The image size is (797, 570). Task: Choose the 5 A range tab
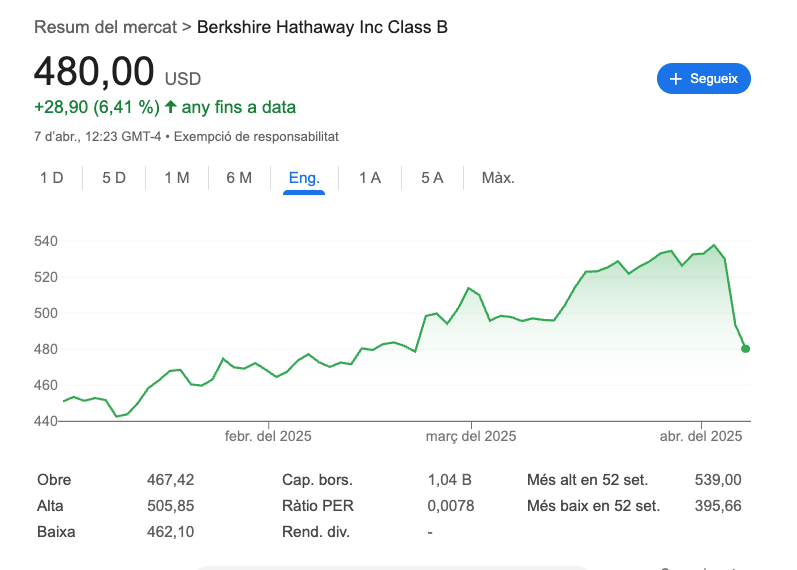(x=432, y=178)
